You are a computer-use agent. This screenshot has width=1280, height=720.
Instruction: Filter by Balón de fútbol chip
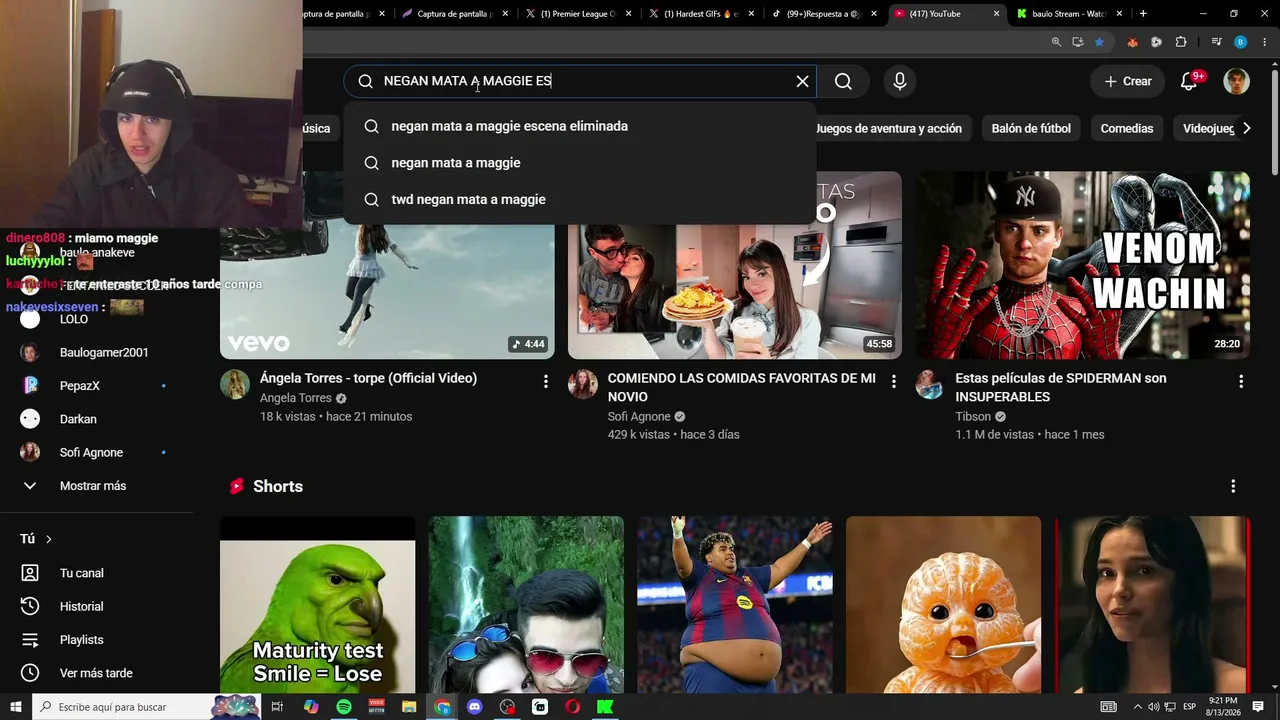tap(1031, 128)
